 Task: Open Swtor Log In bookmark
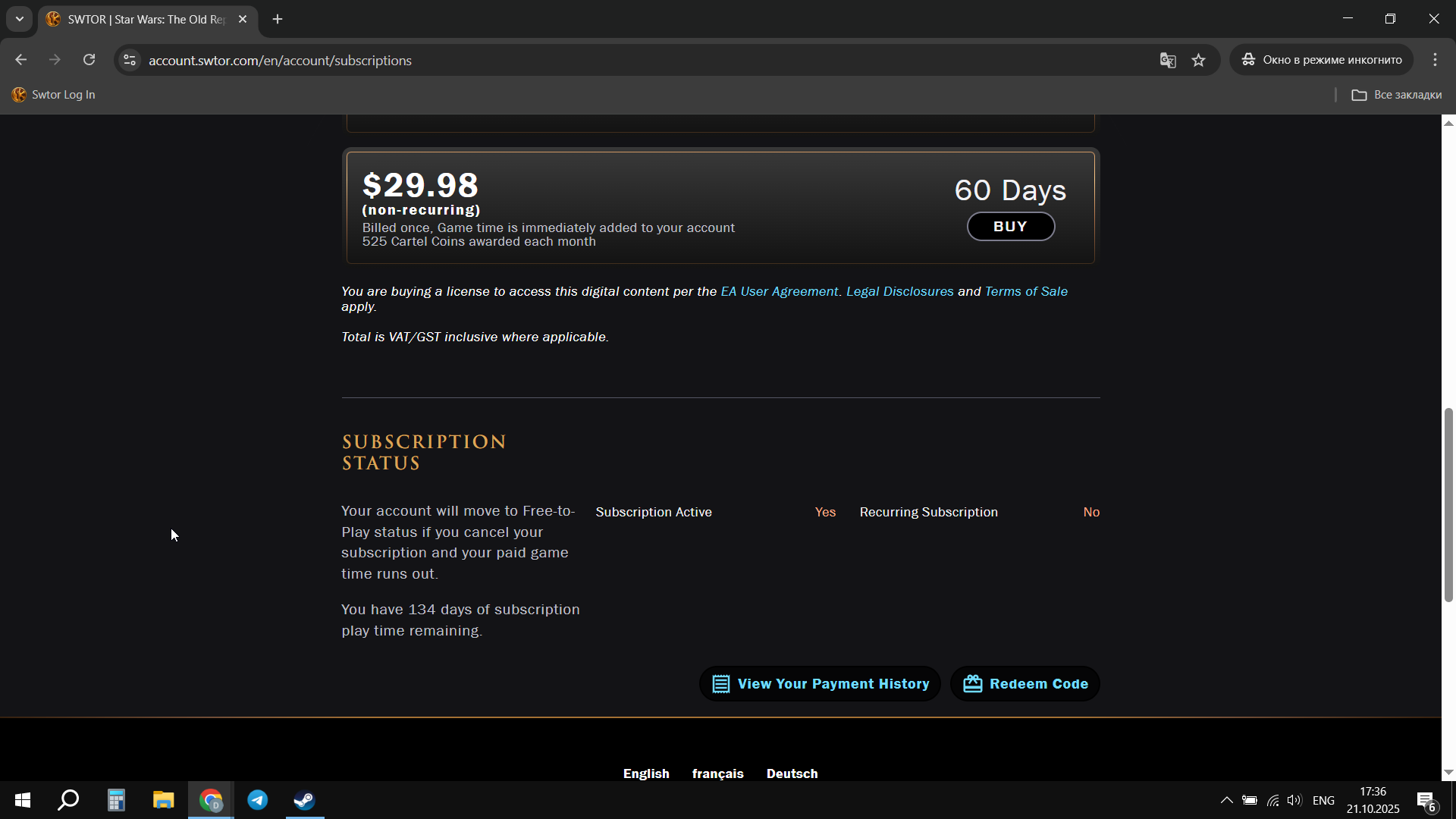click(54, 95)
